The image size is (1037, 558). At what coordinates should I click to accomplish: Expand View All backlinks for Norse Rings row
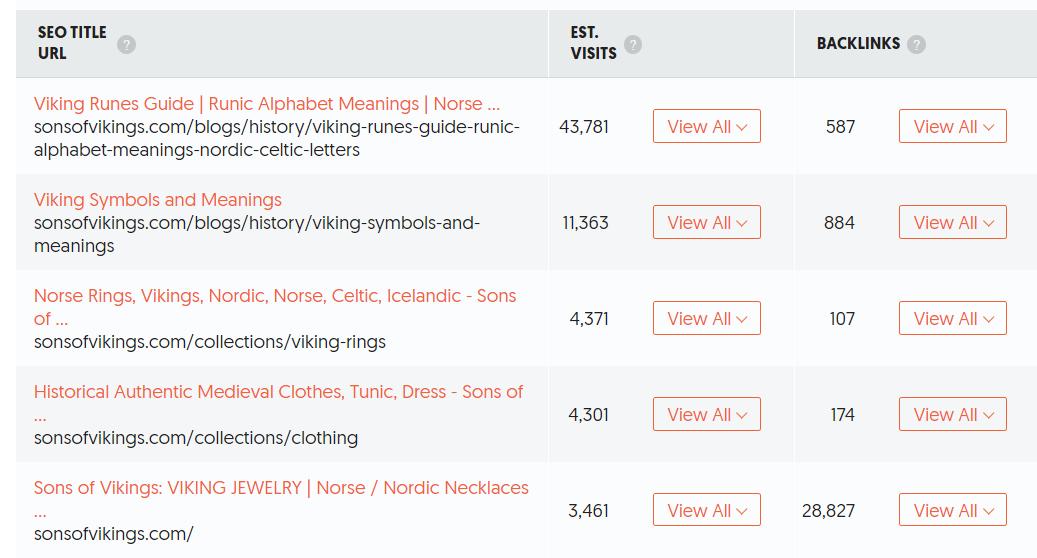tap(952, 319)
